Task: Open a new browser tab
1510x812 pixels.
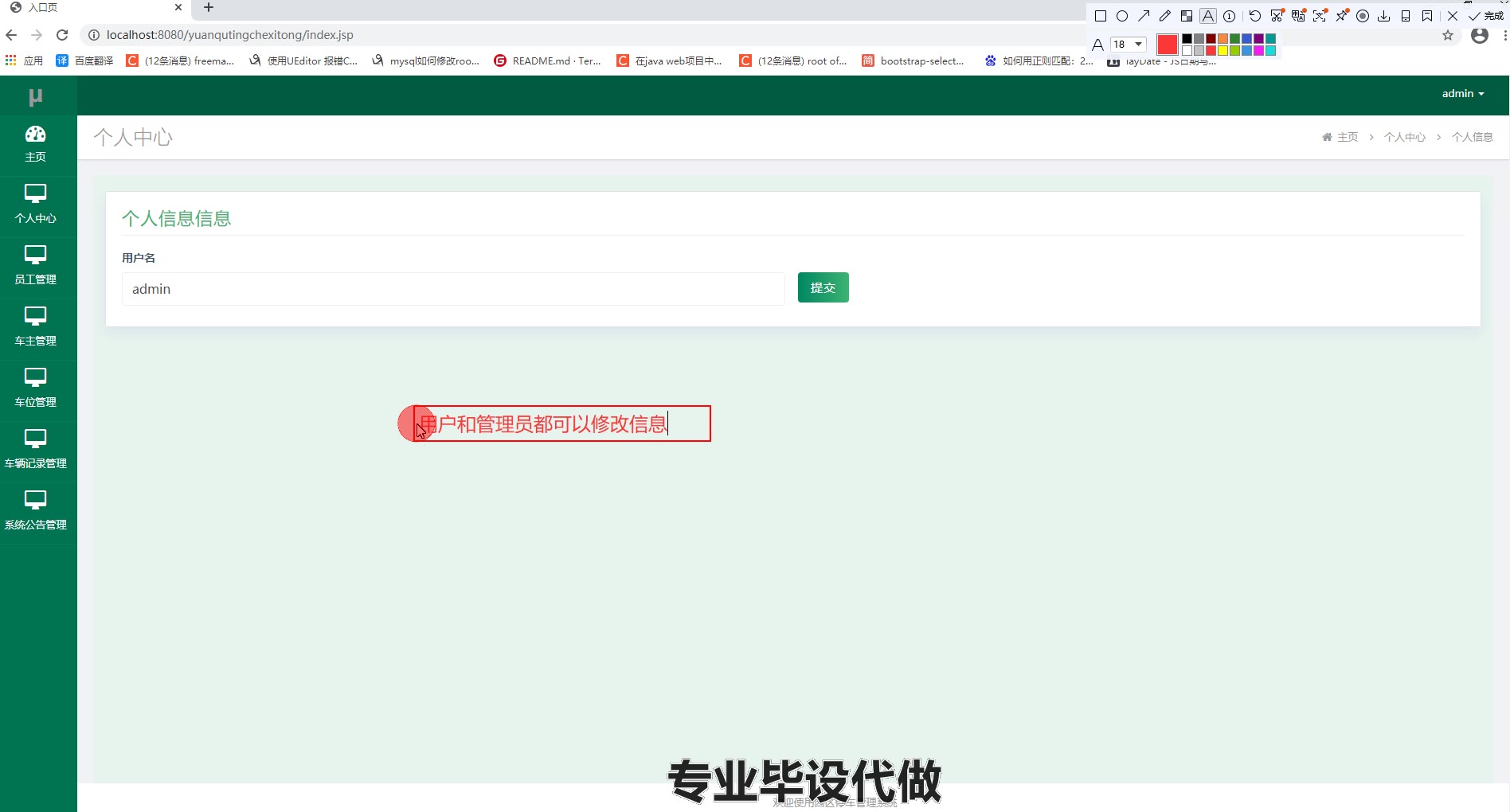Action: pos(209,8)
